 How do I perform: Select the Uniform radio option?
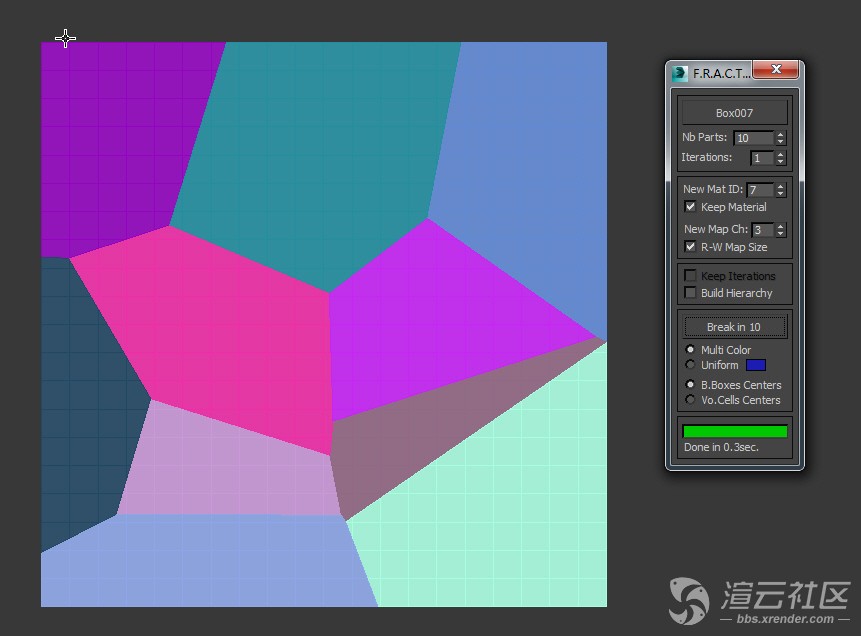pos(690,365)
